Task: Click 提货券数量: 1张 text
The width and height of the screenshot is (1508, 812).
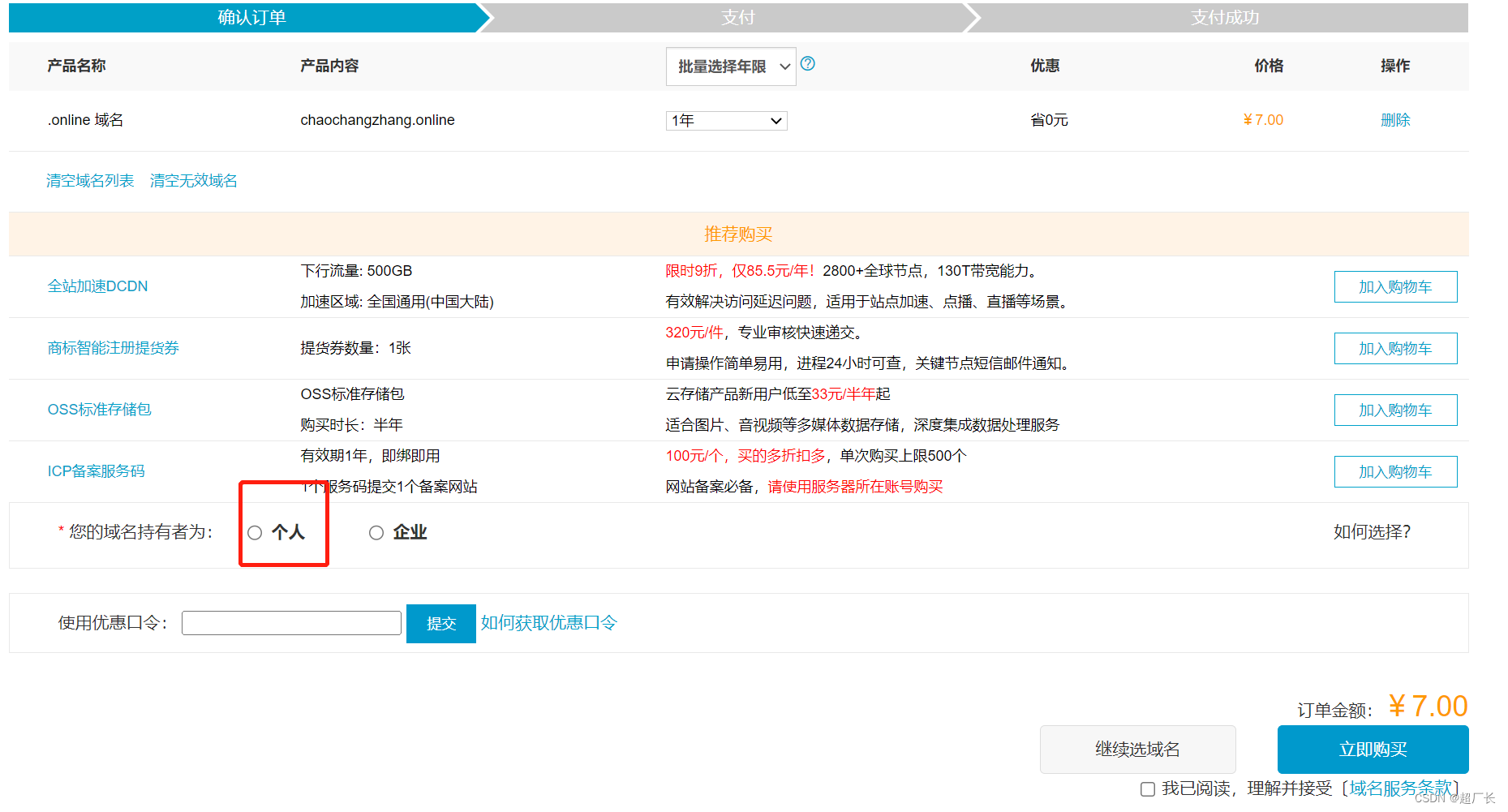Action: [x=355, y=348]
